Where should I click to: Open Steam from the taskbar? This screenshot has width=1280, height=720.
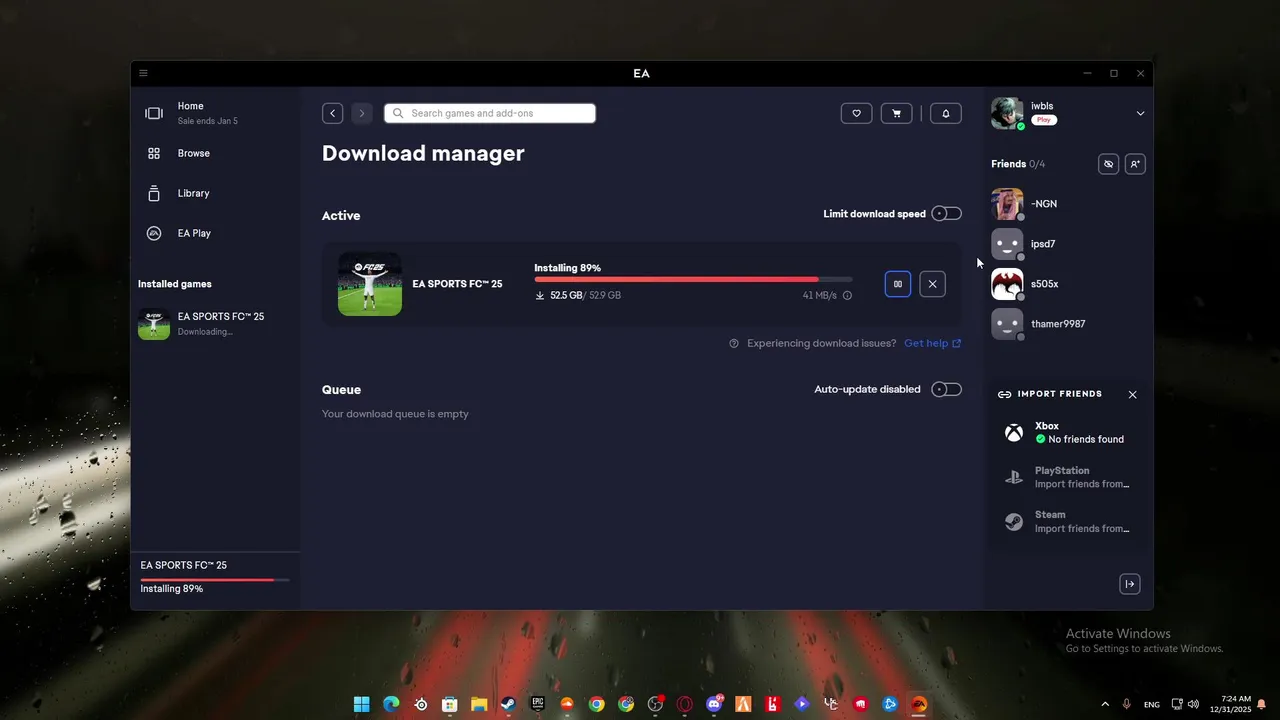[508, 704]
